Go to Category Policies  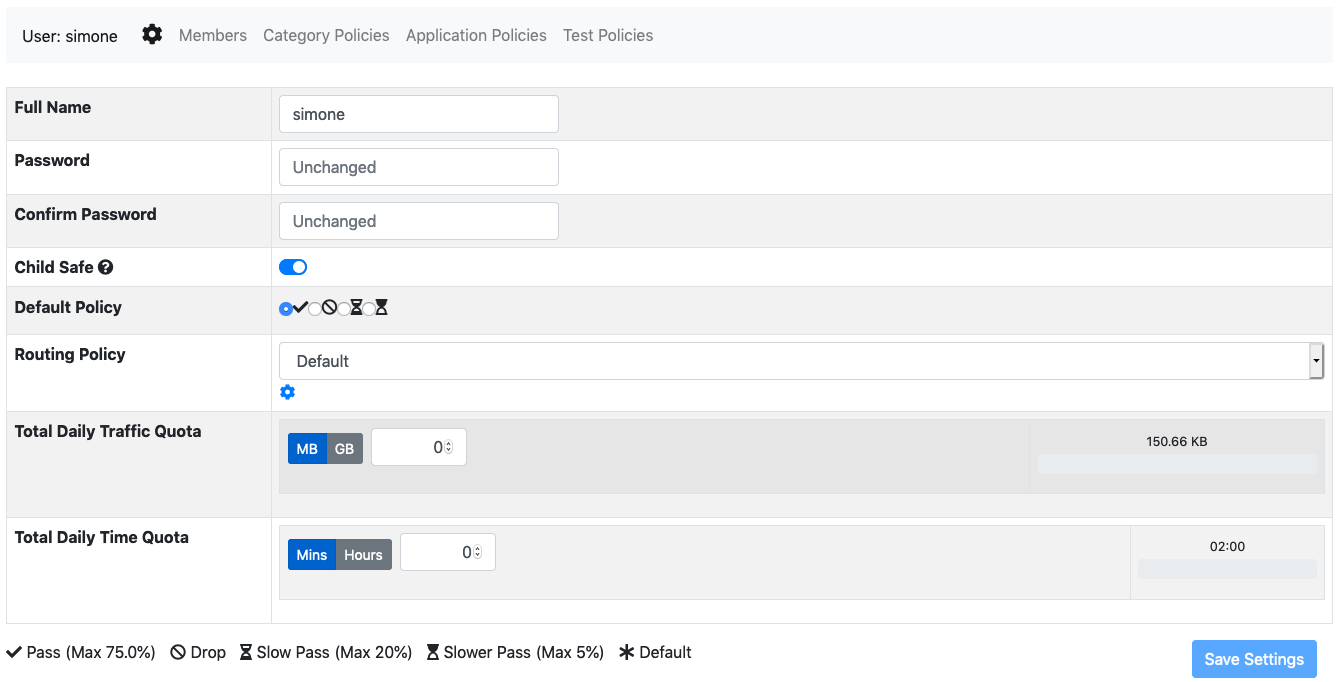click(x=326, y=35)
